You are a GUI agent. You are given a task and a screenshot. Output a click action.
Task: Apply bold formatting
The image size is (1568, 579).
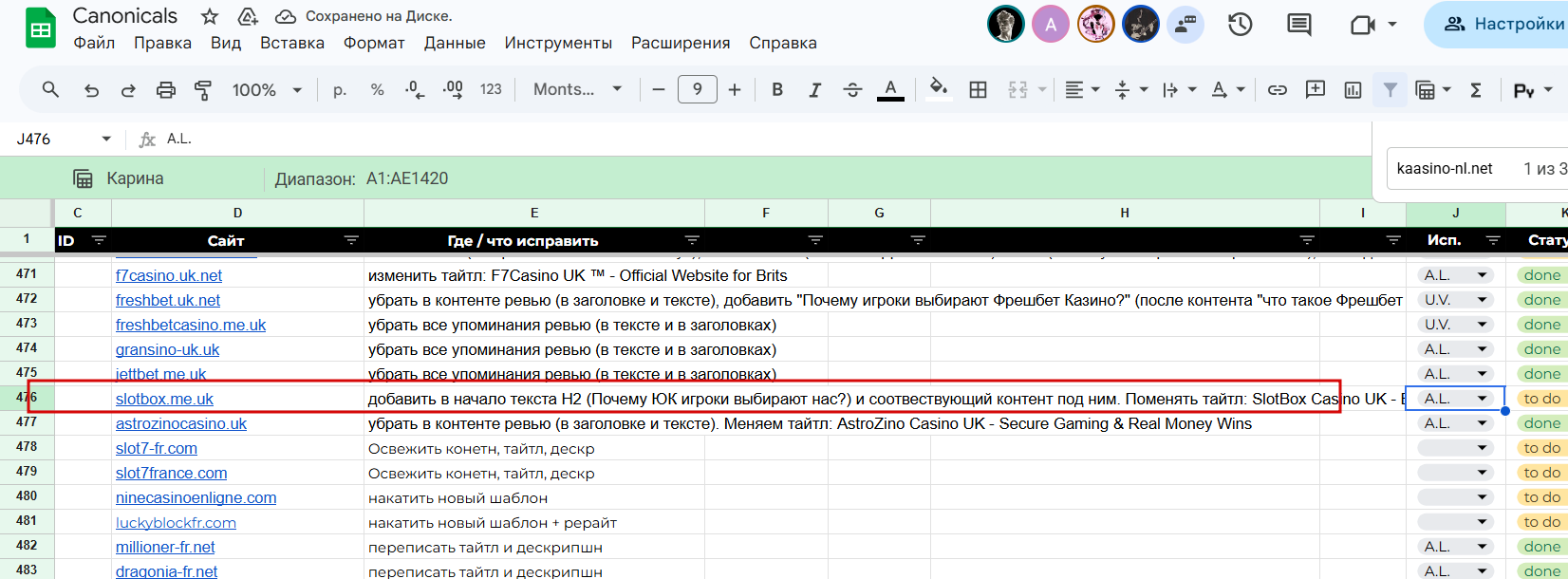pos(777,89)
